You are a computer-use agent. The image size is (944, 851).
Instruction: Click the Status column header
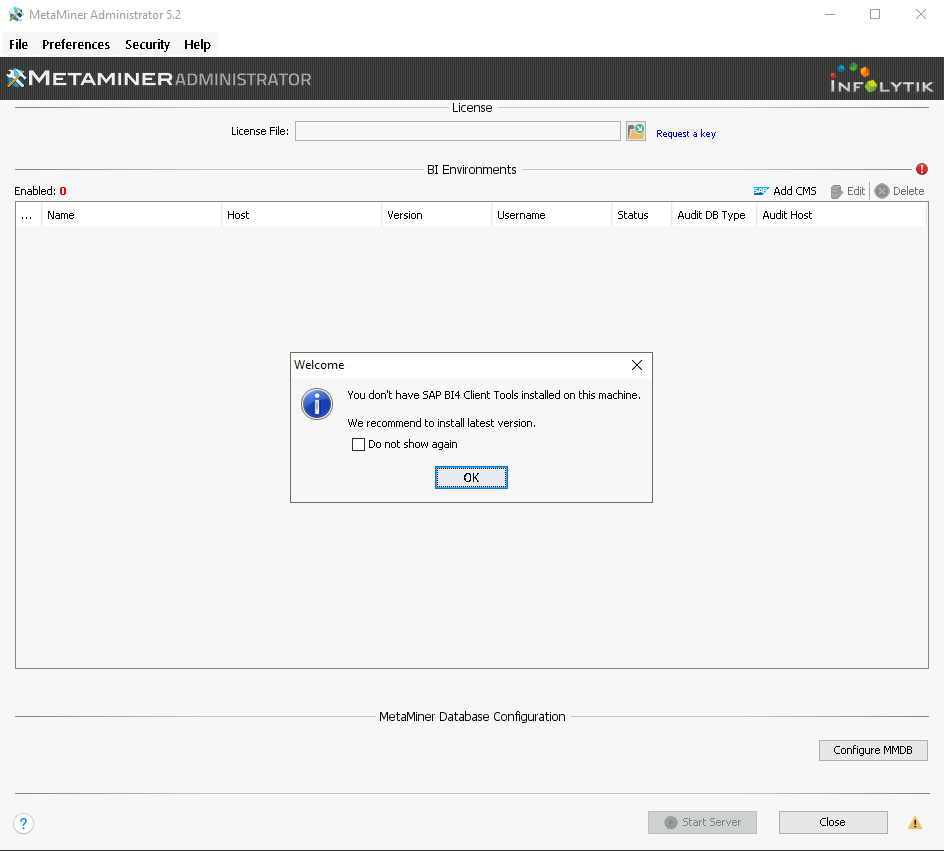(642, 215)
